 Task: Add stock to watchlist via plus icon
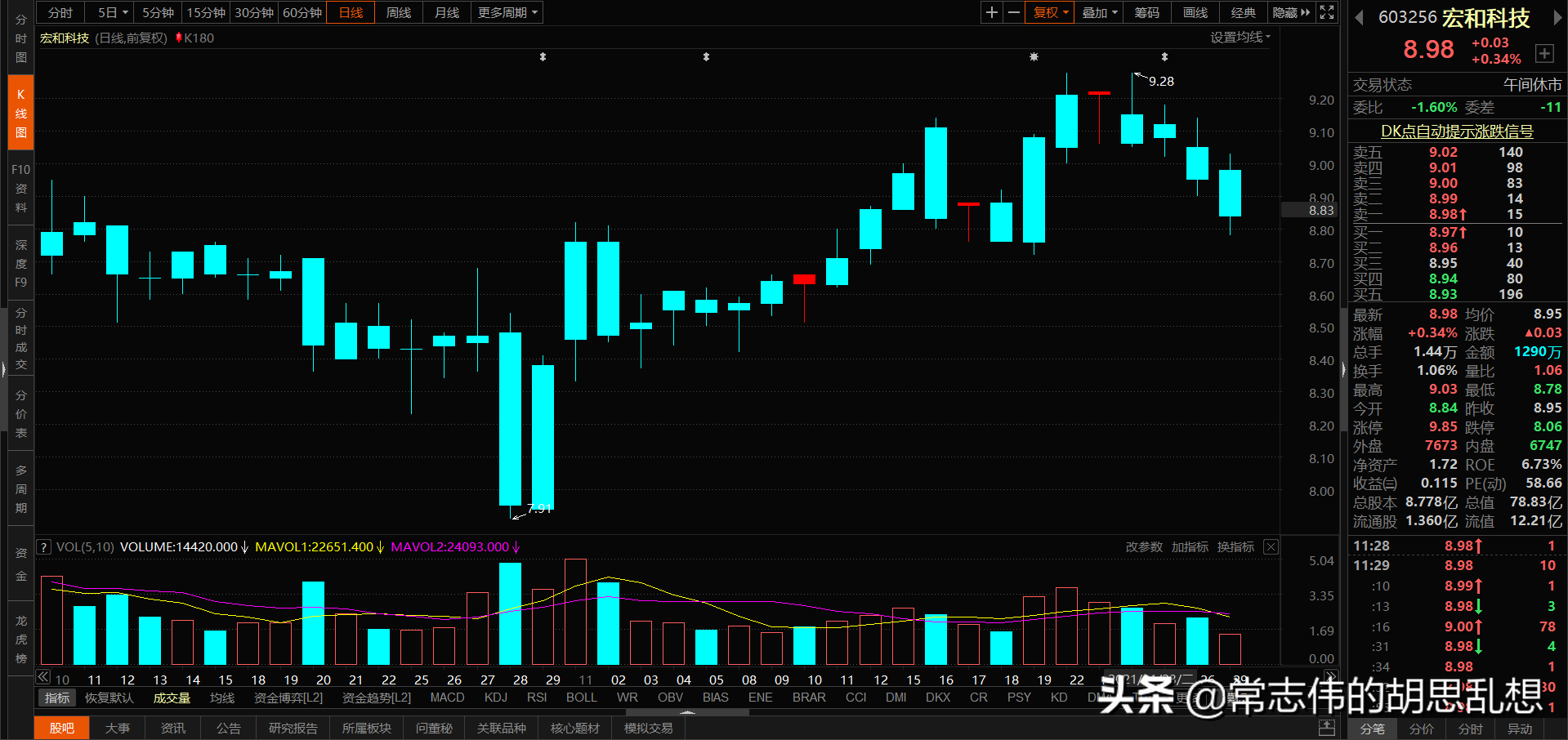(1545, 53)
